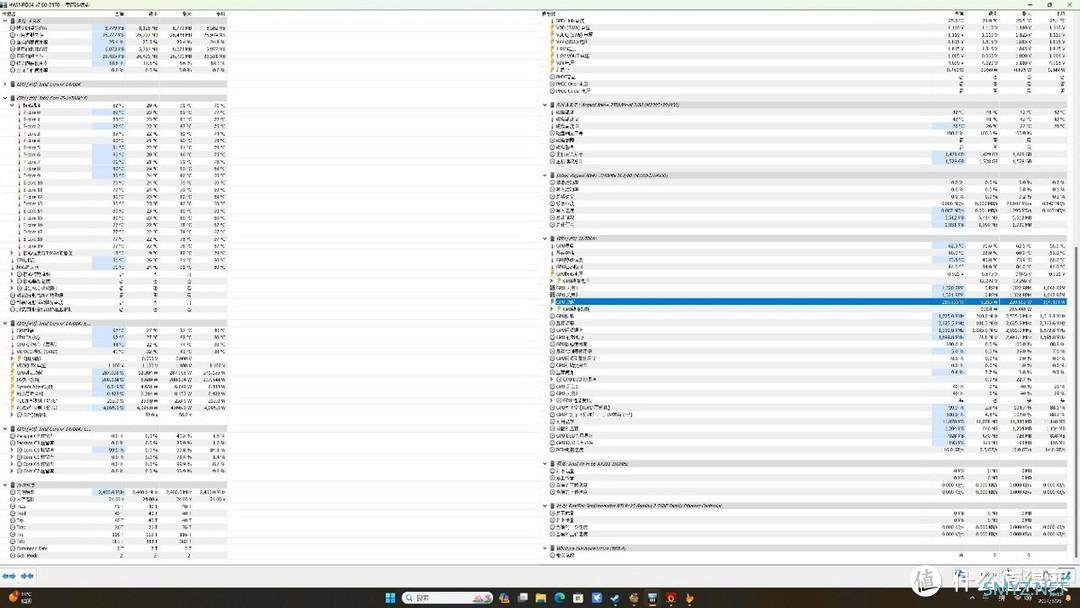Collapse the CPU C-State Residency section

(x=6, y=428)
